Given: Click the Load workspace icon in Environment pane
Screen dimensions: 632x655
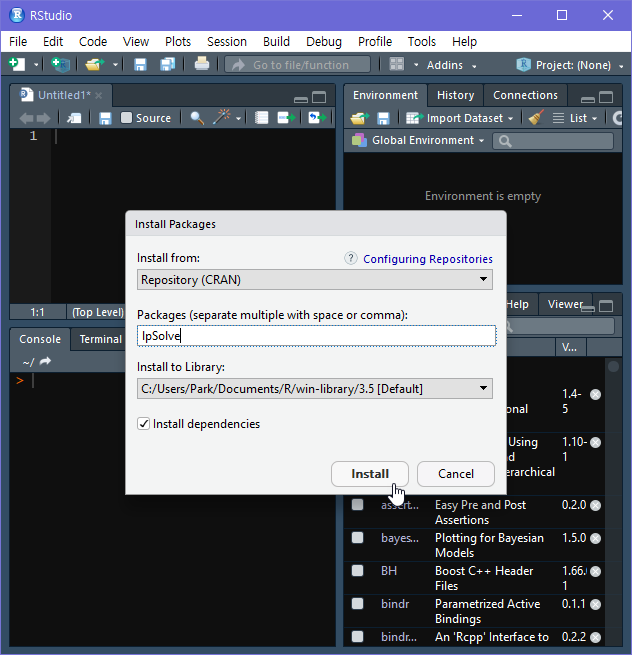Looking at the screenshot, I should click(360, 118).
